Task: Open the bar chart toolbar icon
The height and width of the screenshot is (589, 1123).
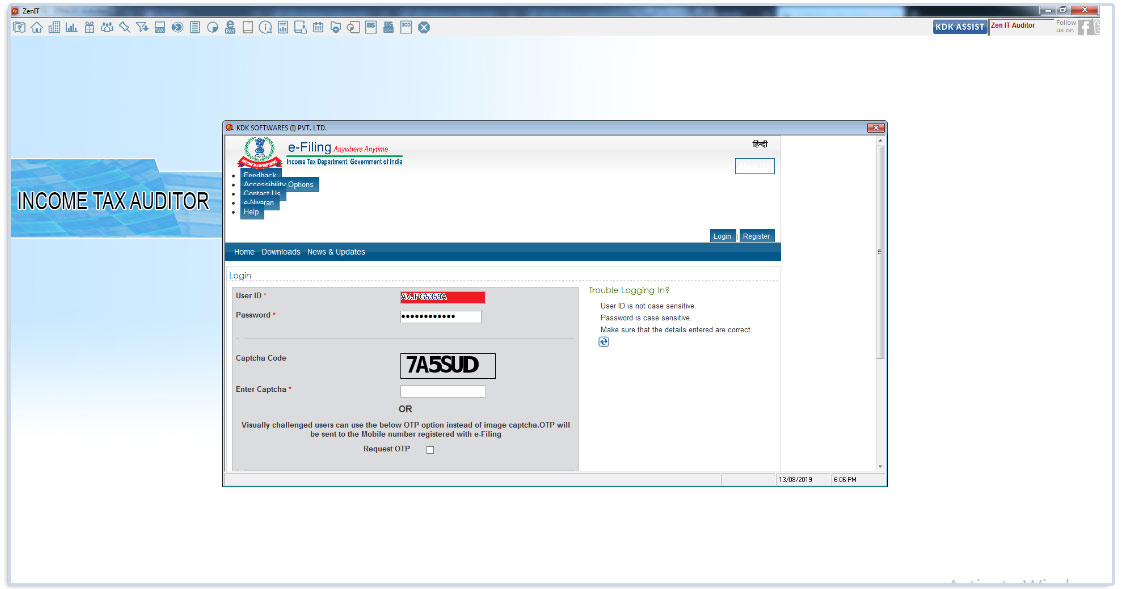Action: tap(72, 27)
